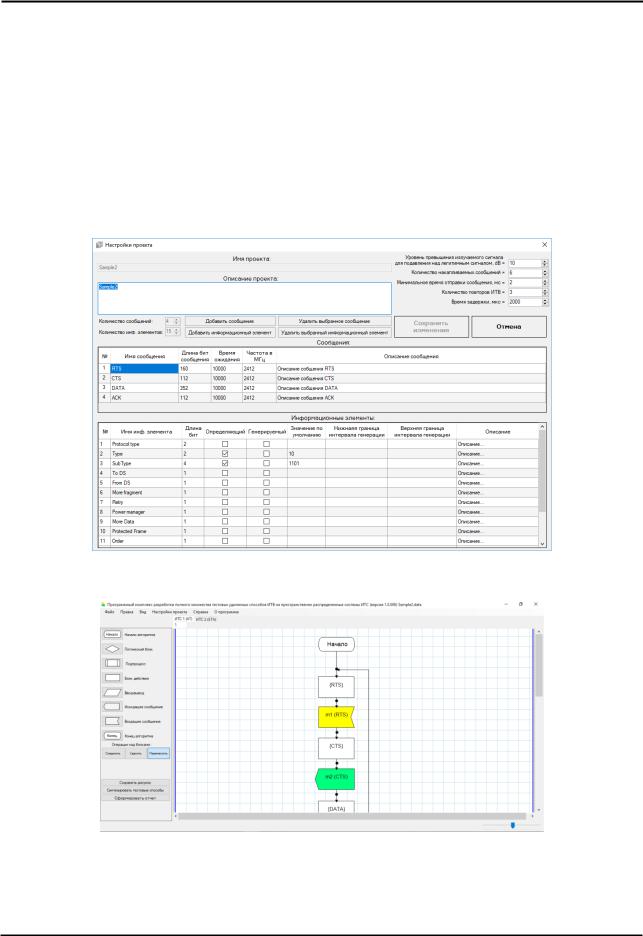
Task: Click scroll-down arrow of info elements table
Action: pyautogui.click(x=542, y=544)
